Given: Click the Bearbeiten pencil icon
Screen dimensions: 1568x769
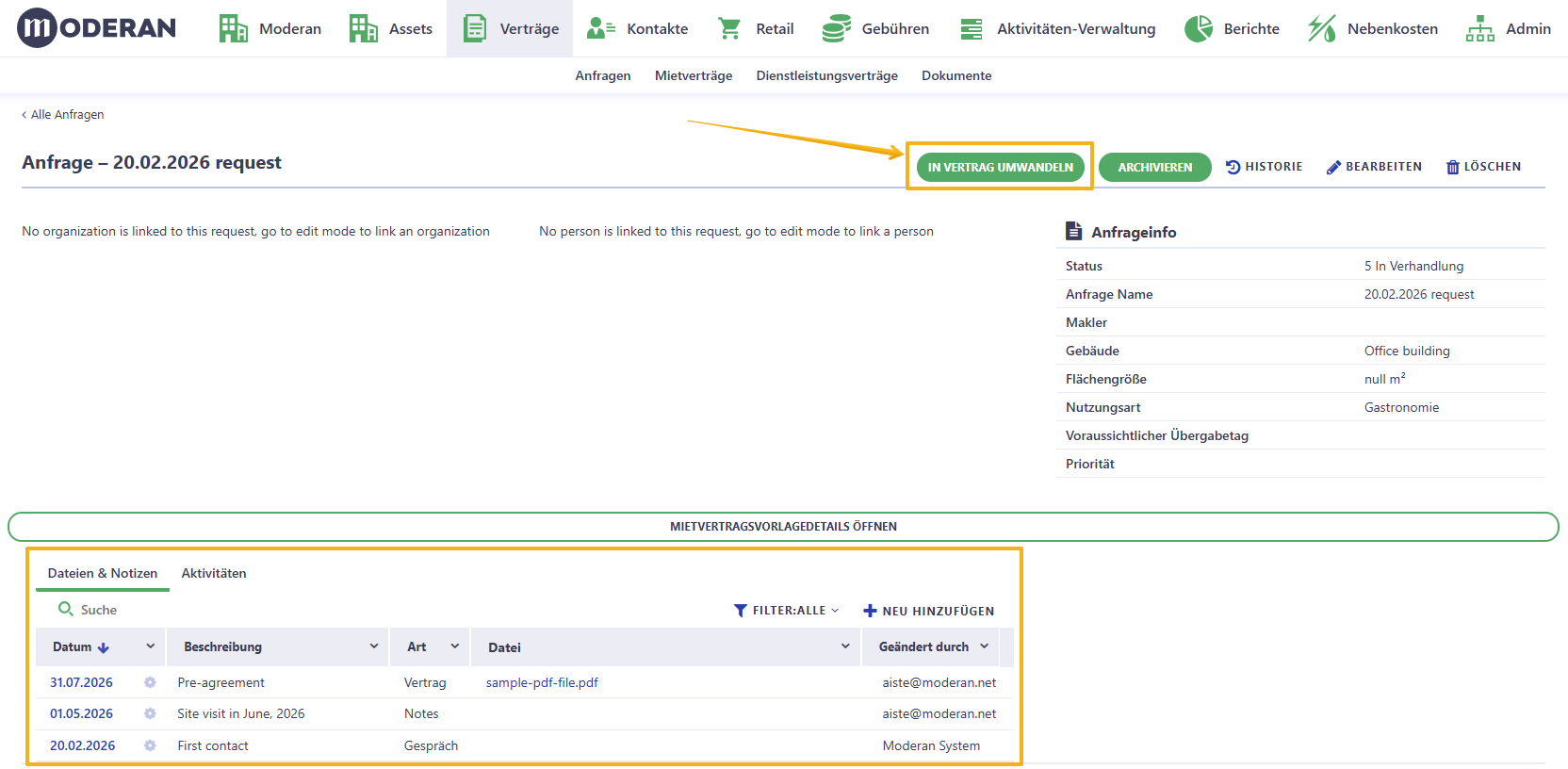Looking at the screenshot, I should [x=1333, y=167].
